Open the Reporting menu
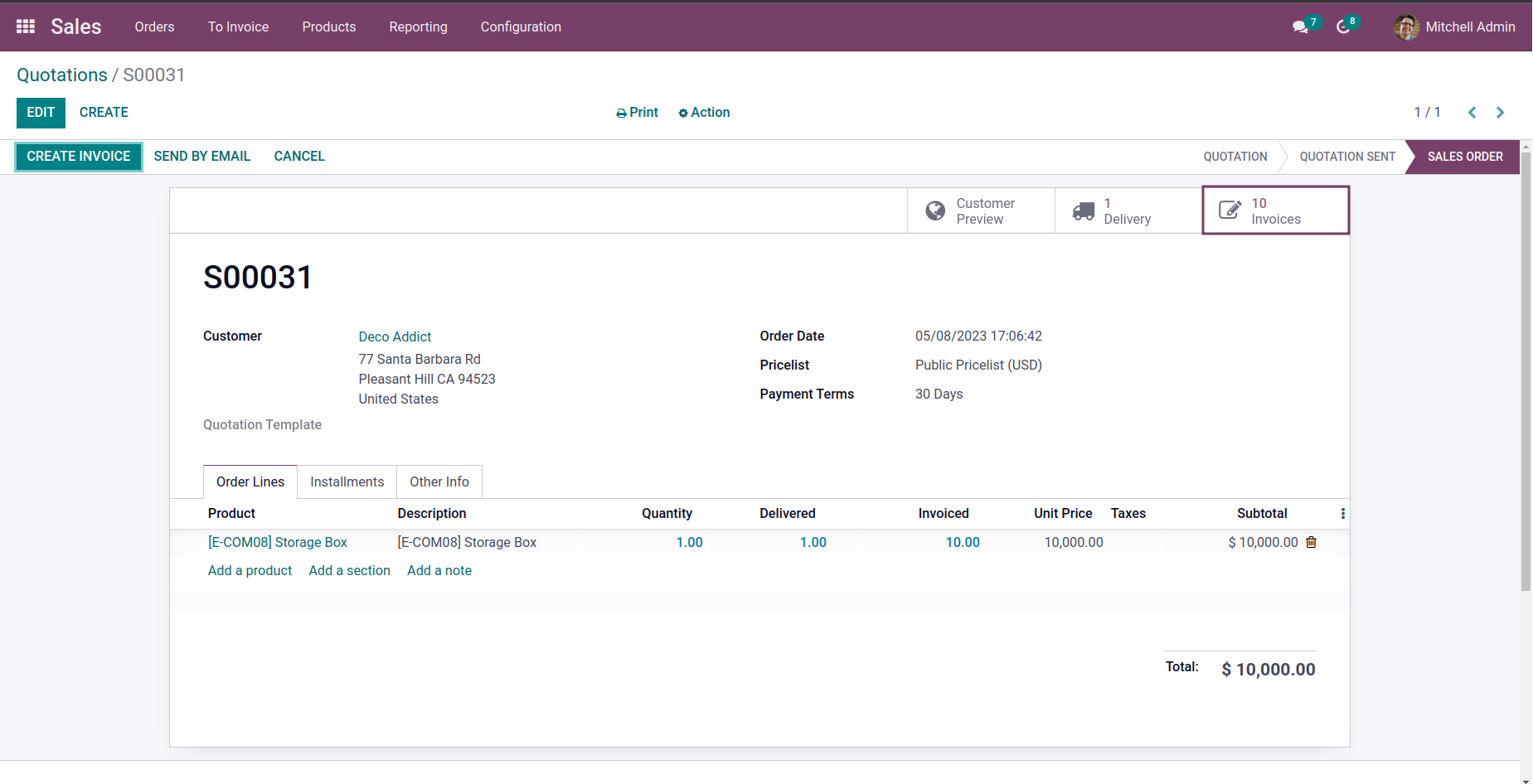Screen dimensions: 1533x784 418,27
